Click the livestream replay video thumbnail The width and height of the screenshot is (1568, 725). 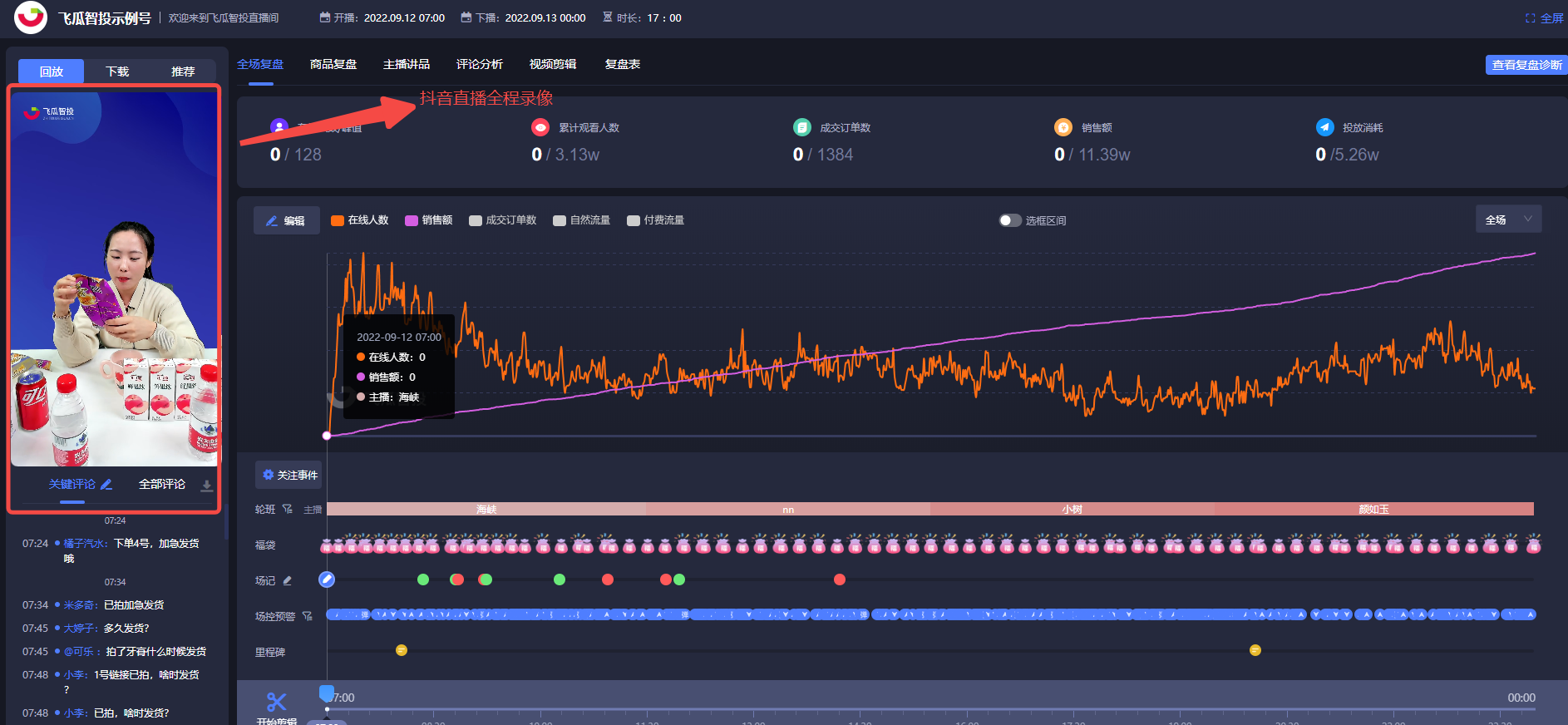click(114, 279)
